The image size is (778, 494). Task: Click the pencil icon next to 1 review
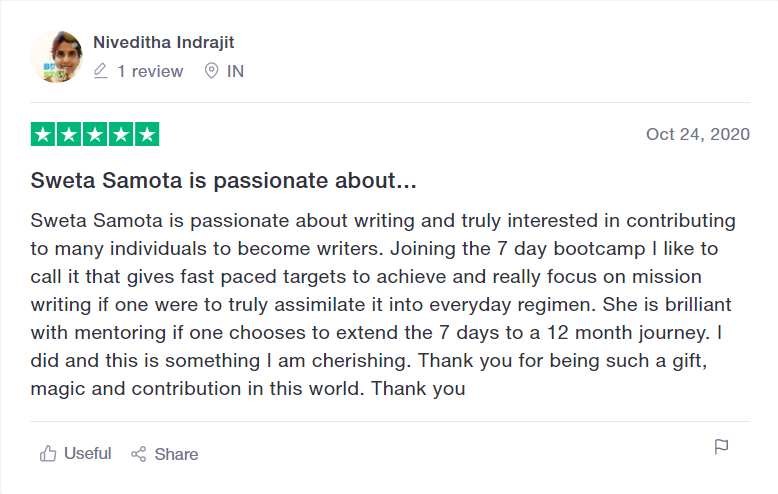click(x=100, y=71)
